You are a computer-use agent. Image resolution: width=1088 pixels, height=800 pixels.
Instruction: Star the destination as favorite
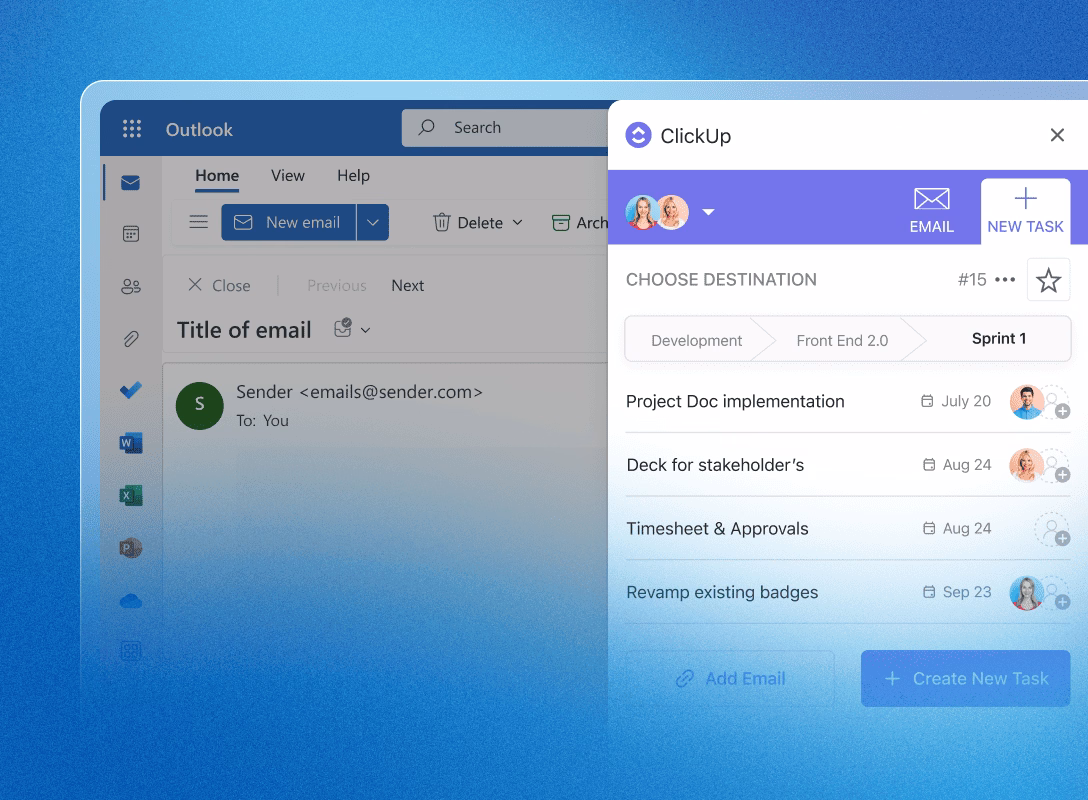tap(1048, 281)
